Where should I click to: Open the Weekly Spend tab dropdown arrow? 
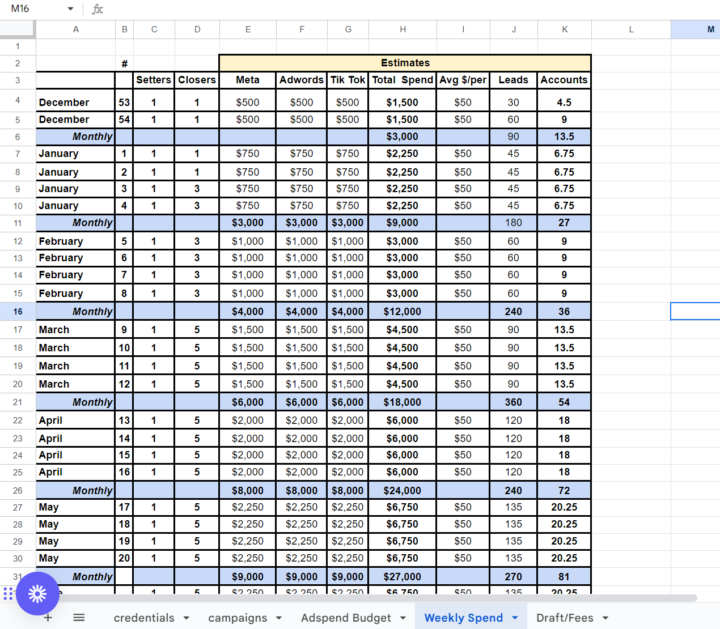(515, 618)
